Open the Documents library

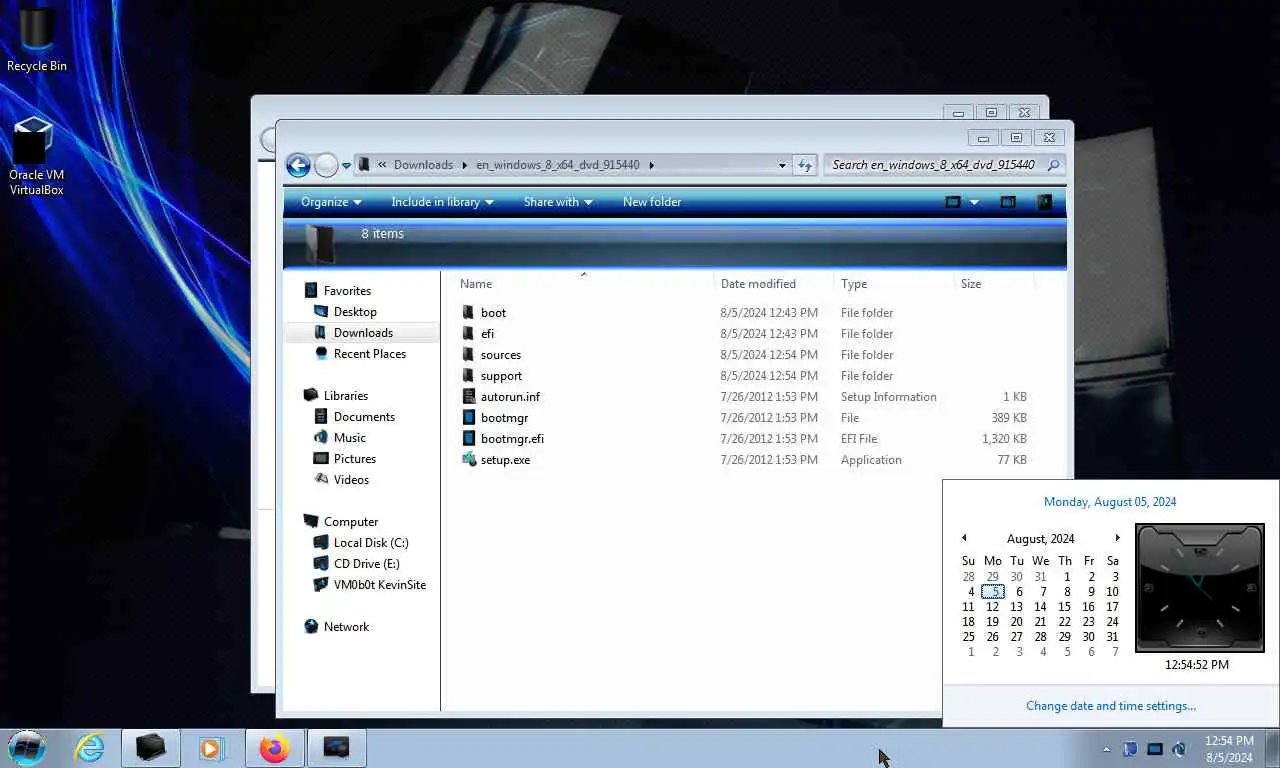tap(364, 417)
